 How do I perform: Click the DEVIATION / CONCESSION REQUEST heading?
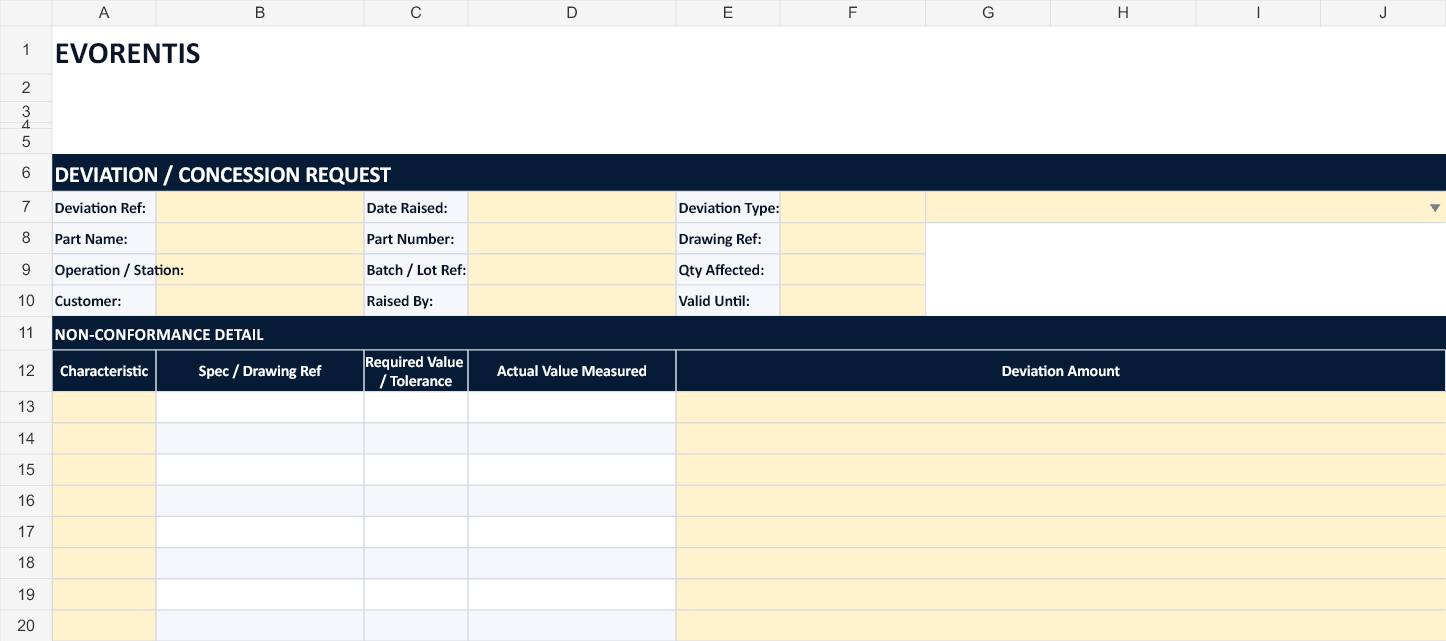[223, 175]
